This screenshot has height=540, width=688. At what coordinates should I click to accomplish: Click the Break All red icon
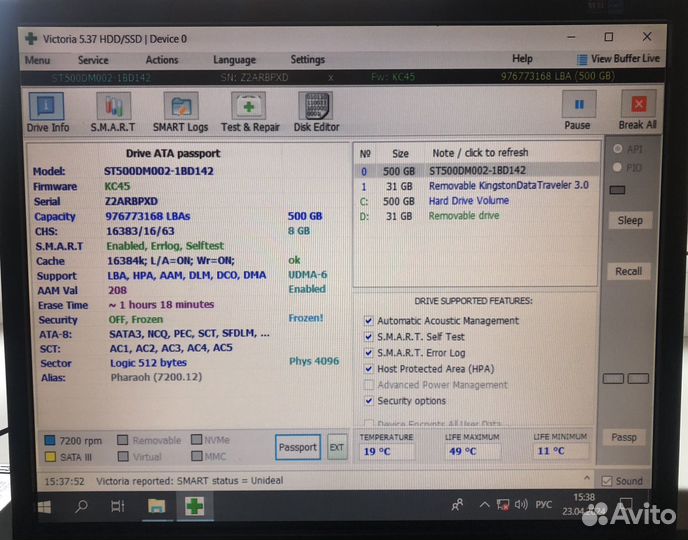point(638,104)
